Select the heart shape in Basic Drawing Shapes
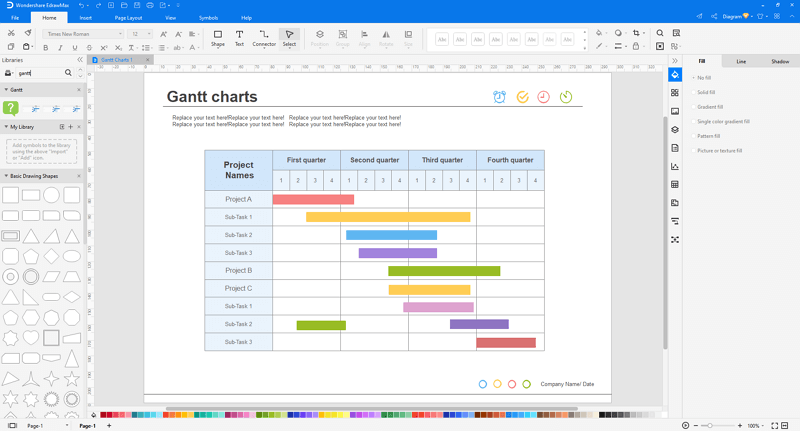The height and width of the screenshot is (431, 800). 31,338
